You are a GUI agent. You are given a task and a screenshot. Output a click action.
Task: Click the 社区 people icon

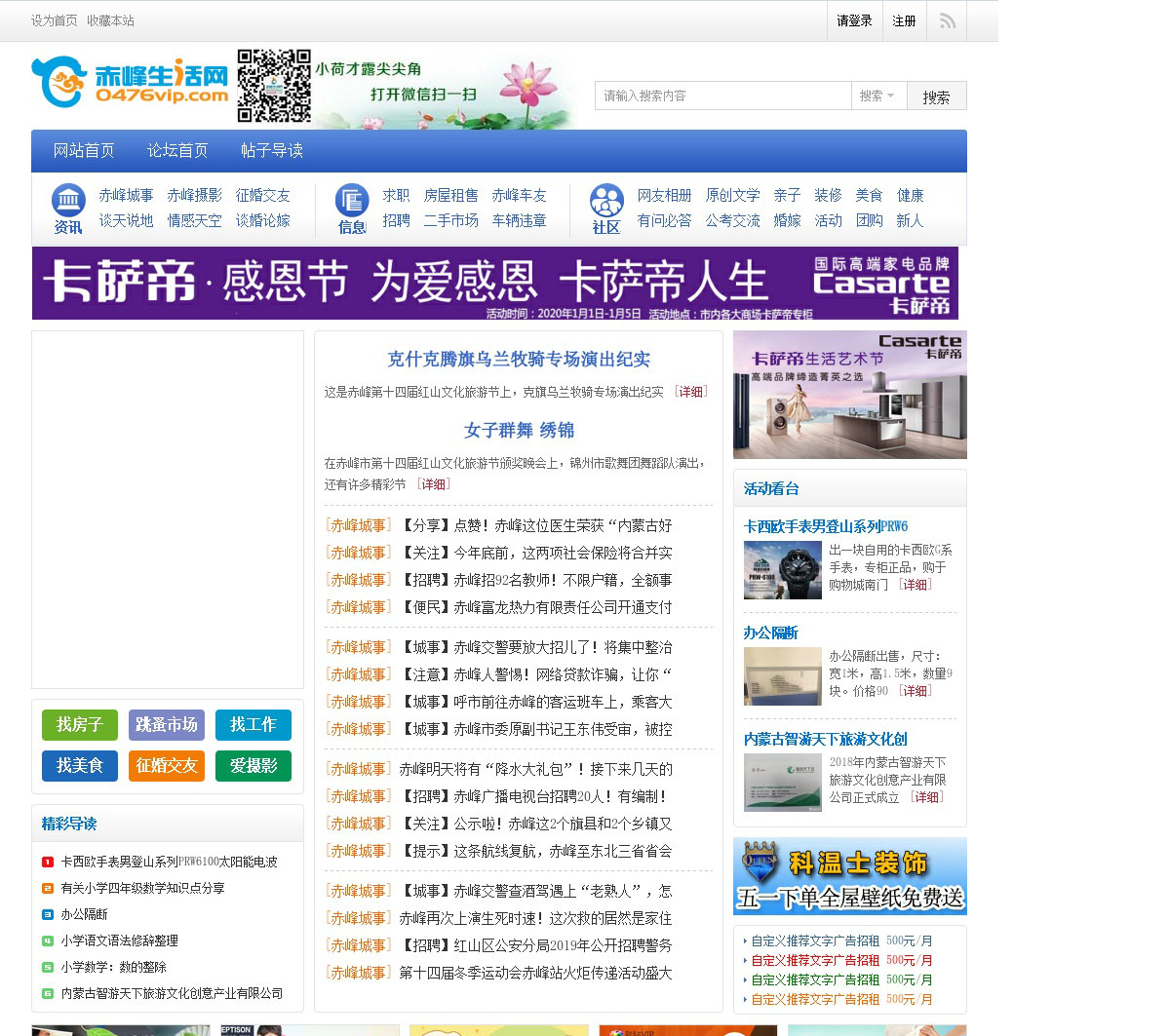pos(606,201)
